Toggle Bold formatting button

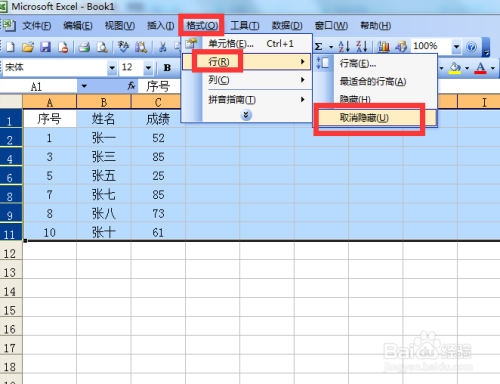point(167,68)
